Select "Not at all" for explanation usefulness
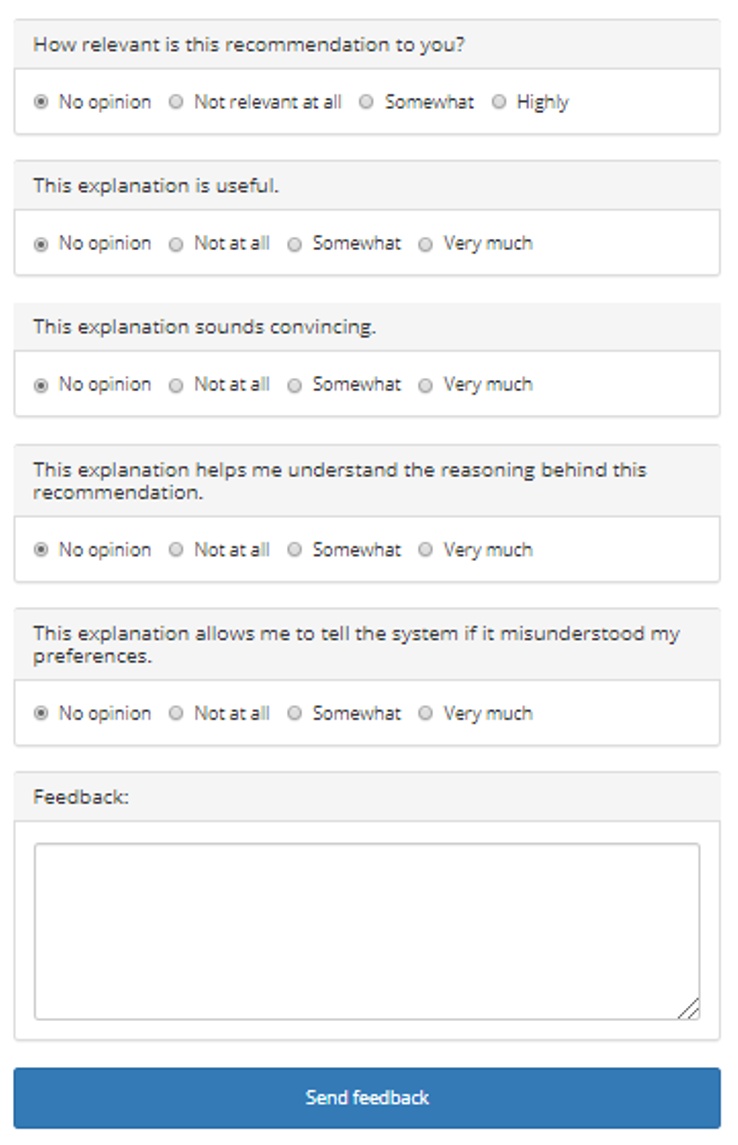This screenshot has width=738, height=1145. click(176, 242)
